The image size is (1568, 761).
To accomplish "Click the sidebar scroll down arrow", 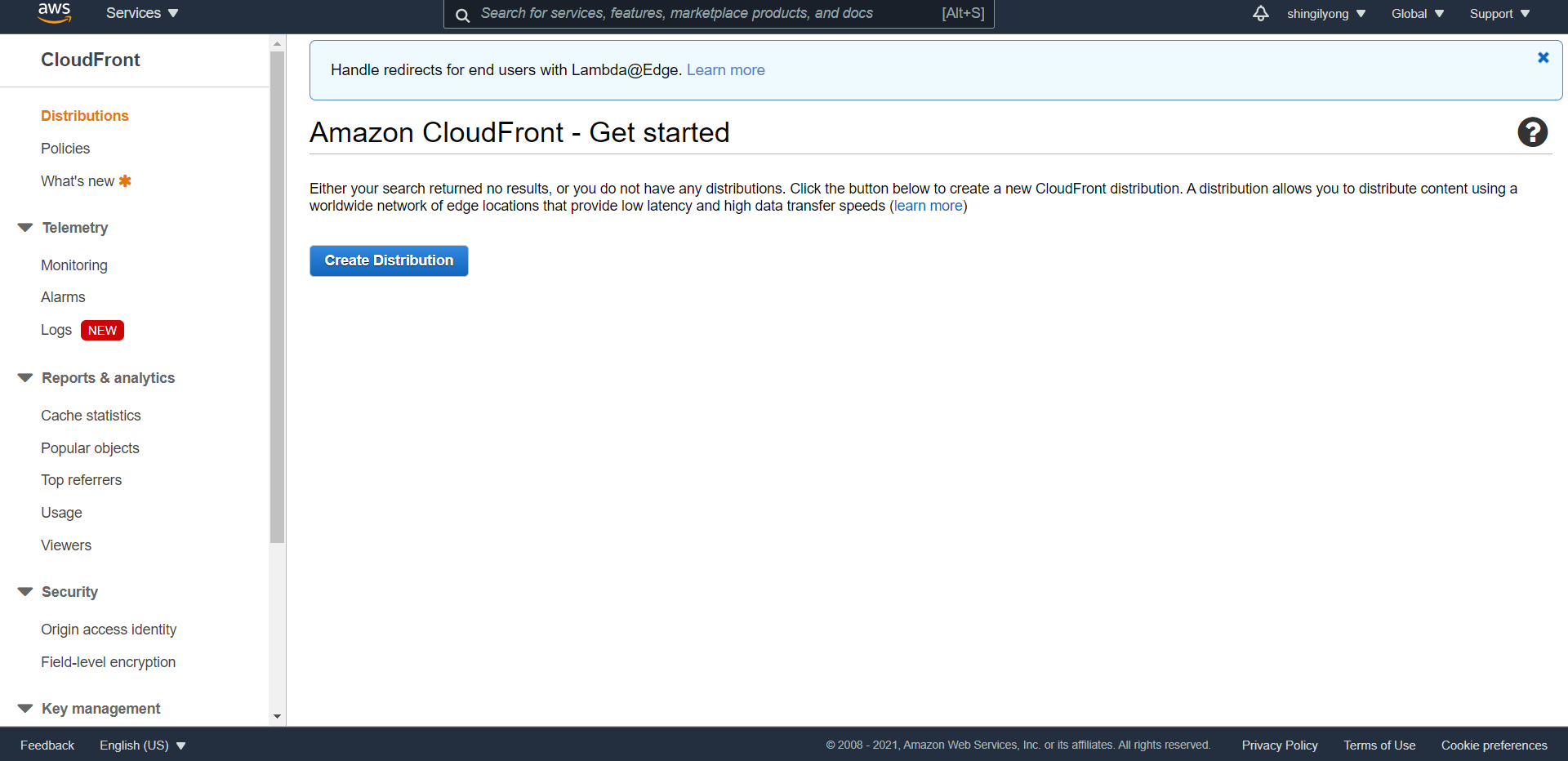I will coord(278,716).
